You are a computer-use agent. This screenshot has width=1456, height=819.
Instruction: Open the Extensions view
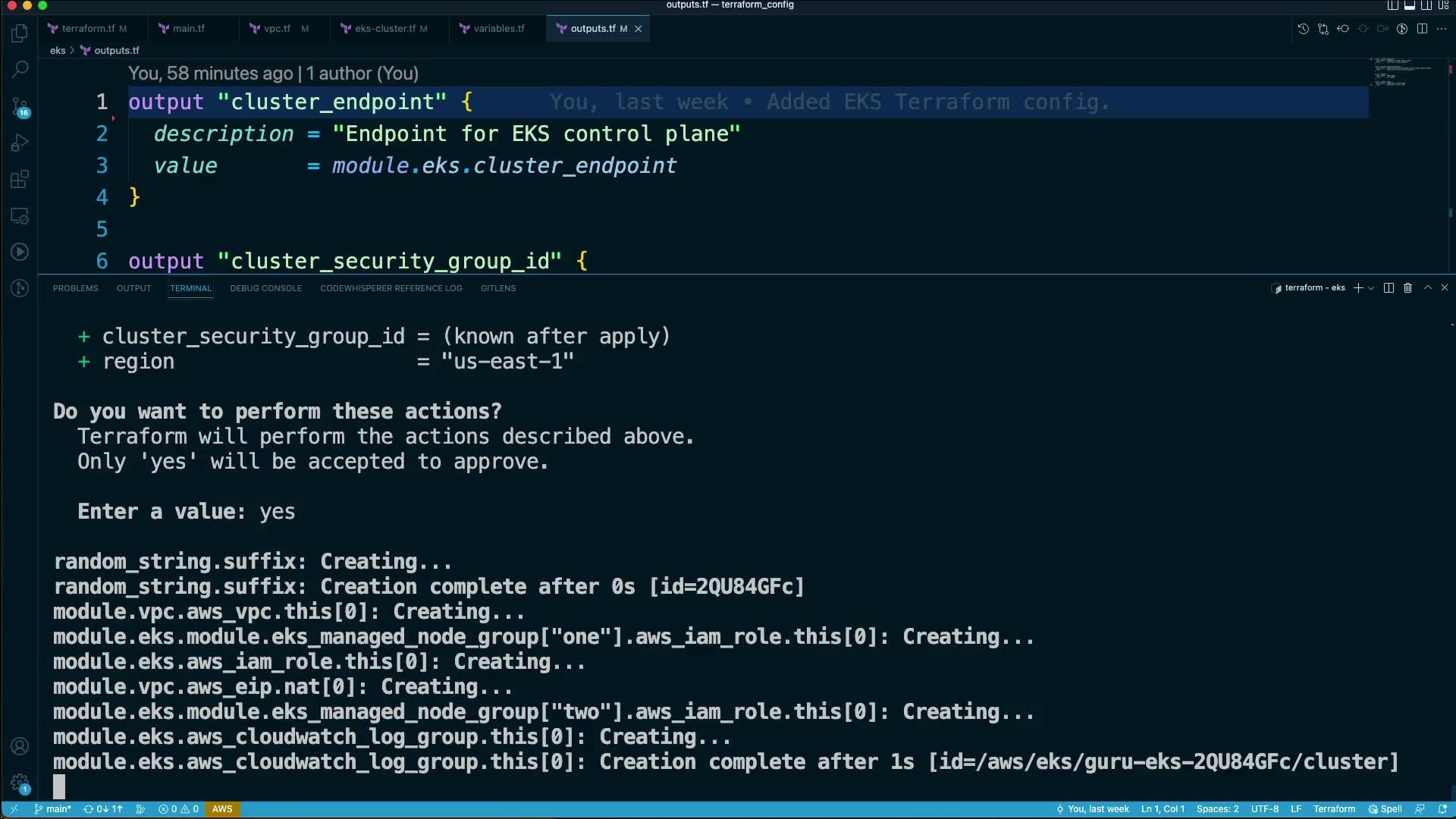click(20, 180)
